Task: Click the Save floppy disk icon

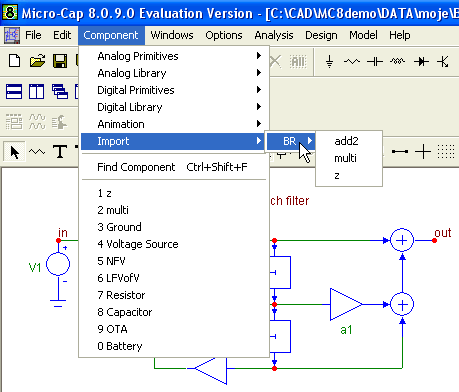Action: (60, 61)
